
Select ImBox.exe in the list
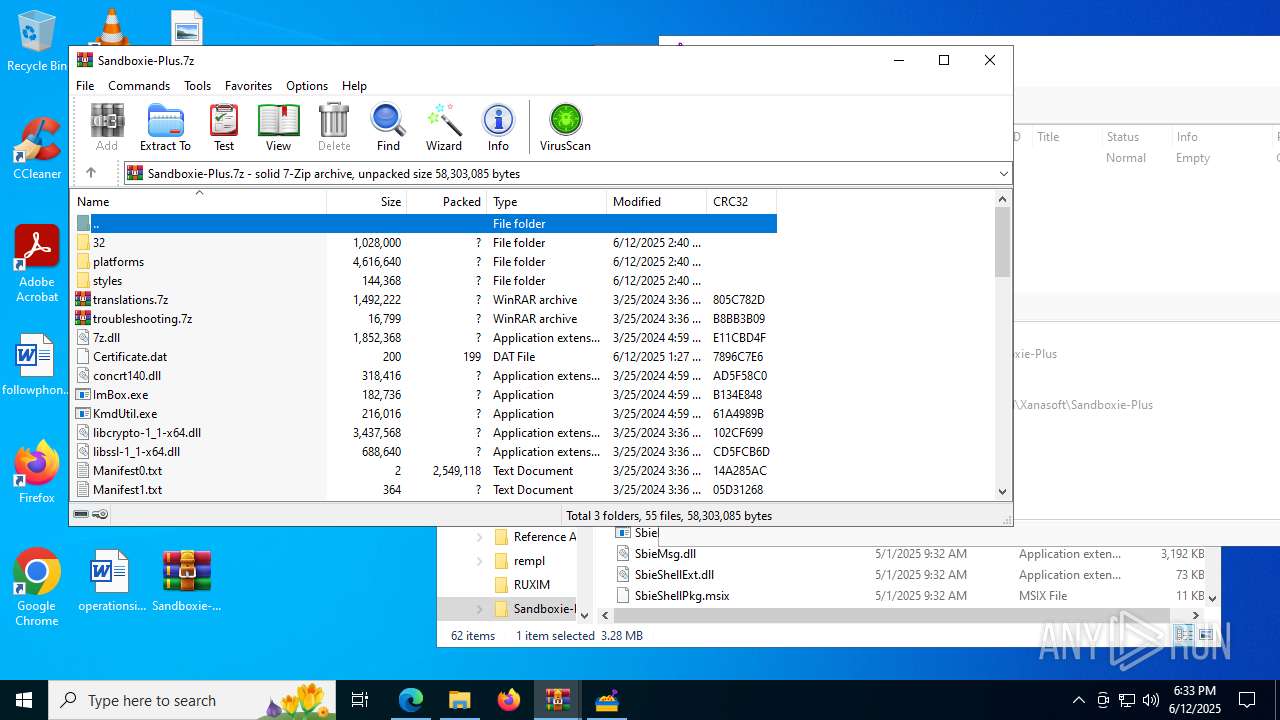[424, 395]
